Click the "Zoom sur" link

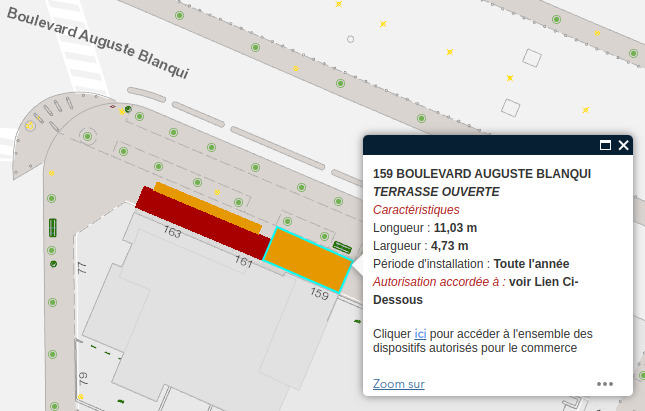point(398,384)
